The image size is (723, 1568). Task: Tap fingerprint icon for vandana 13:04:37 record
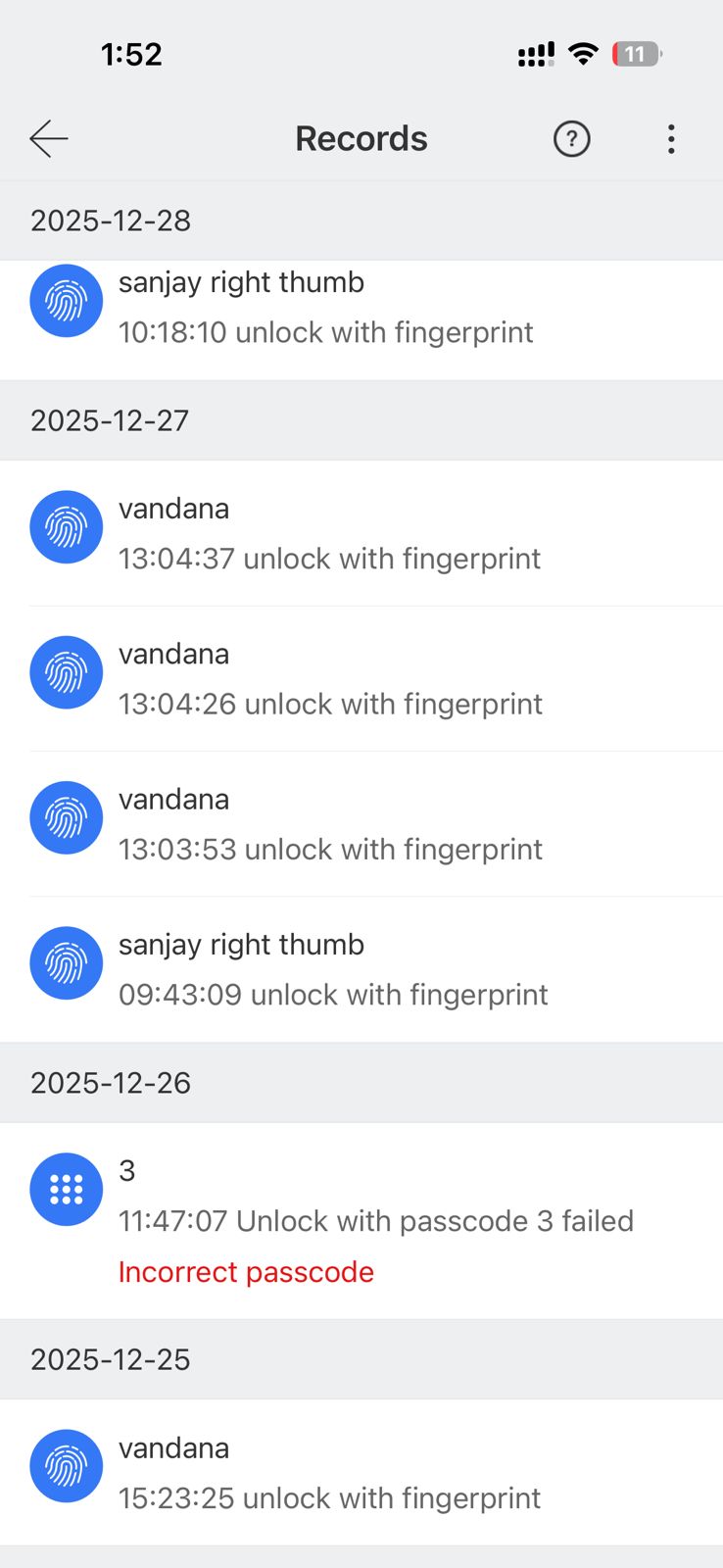point(66,527)
